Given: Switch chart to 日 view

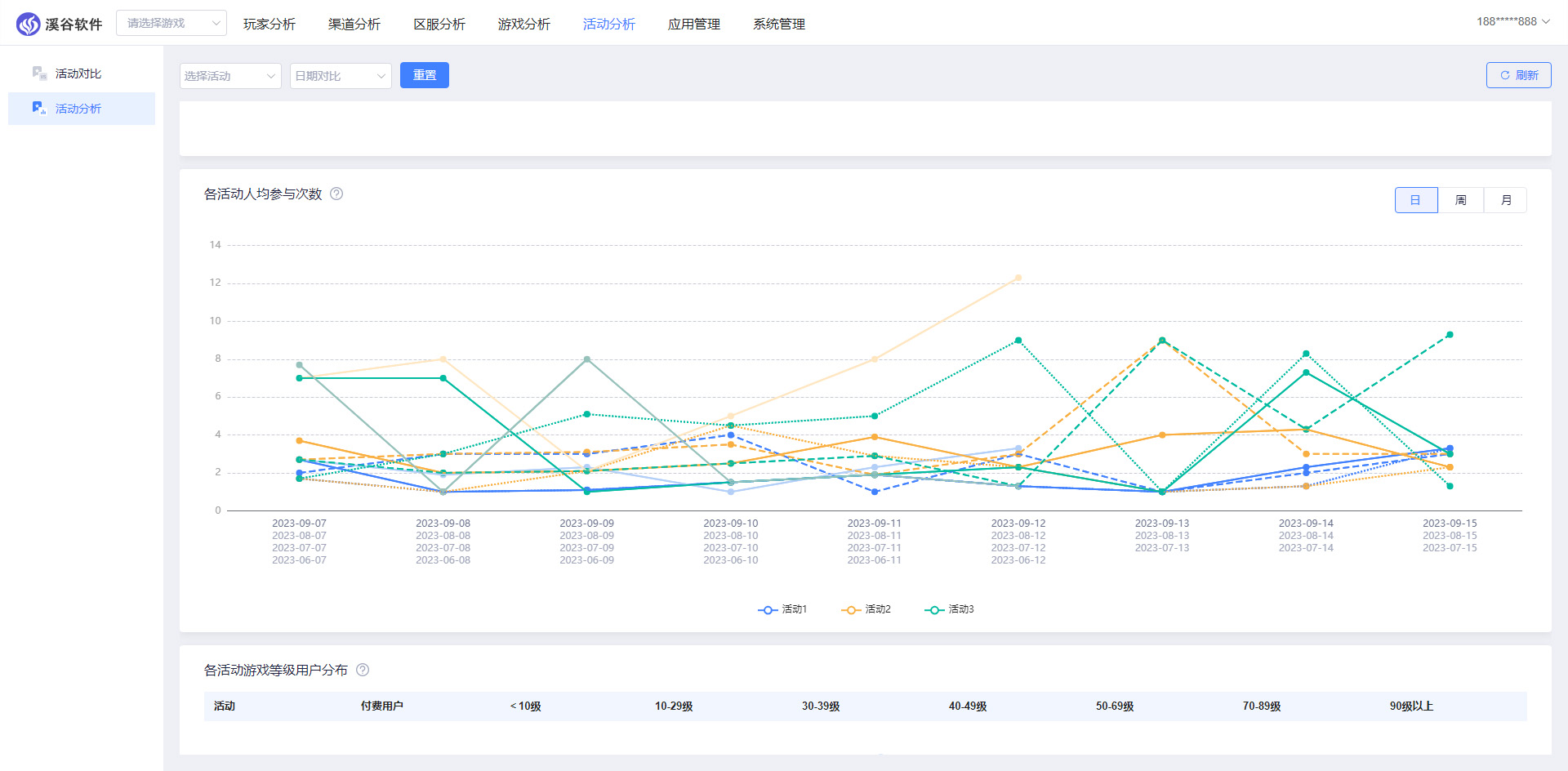Looking at the screenshot, I should tap(1416, 200).
